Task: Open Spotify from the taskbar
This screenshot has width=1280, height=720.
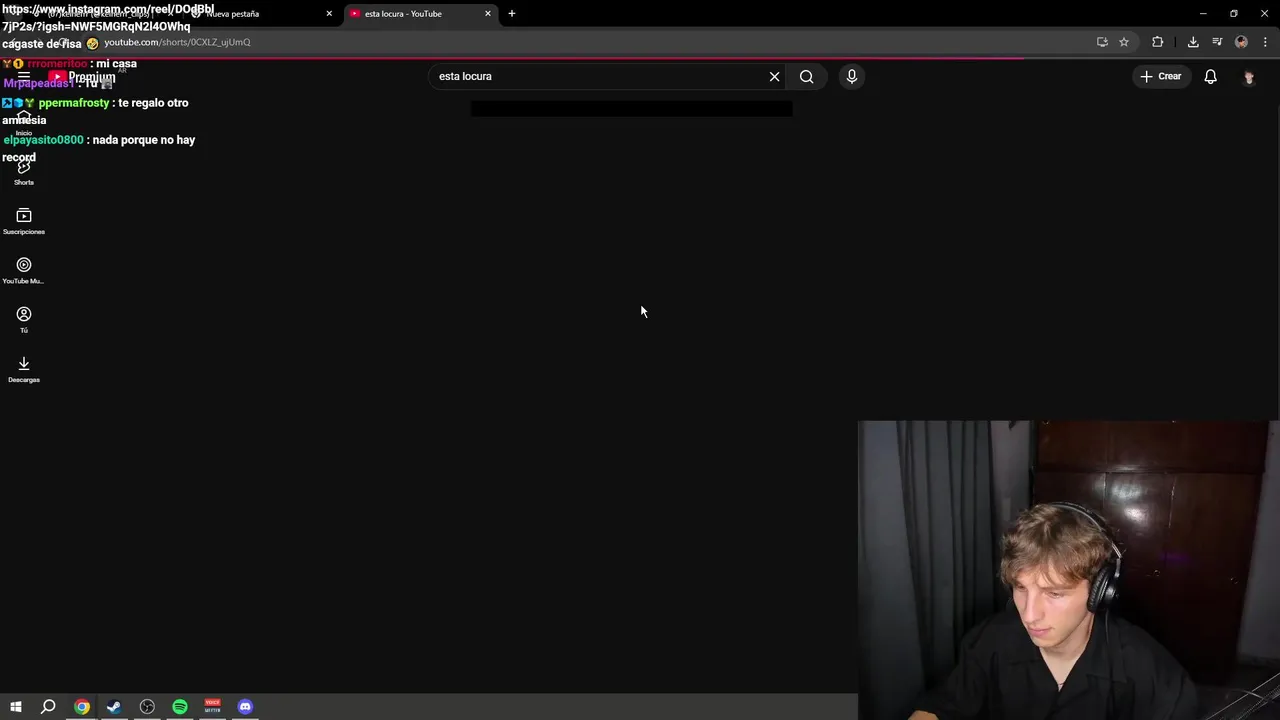Action: pos(180,707)
